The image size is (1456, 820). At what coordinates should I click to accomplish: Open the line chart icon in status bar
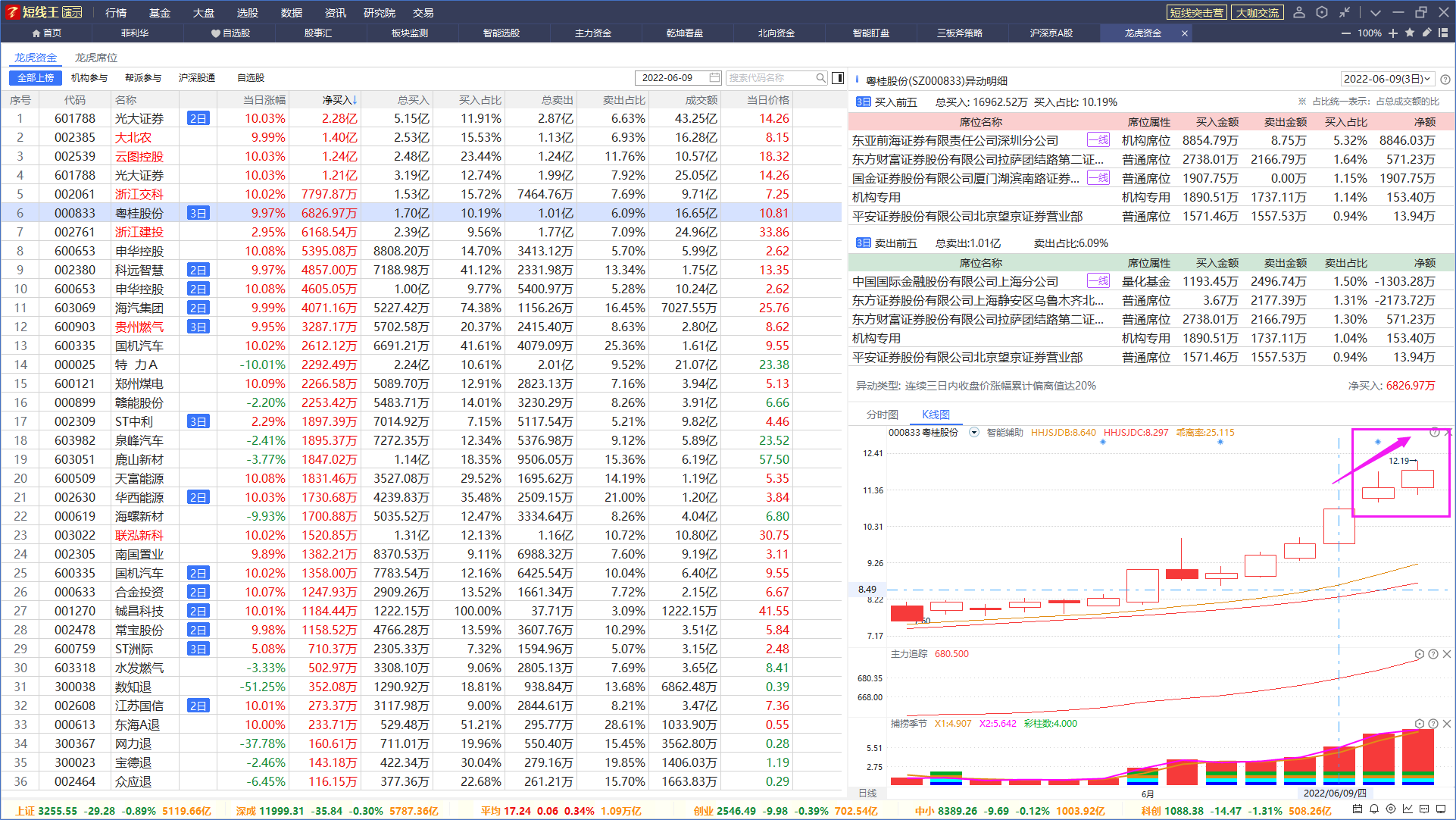coord(1408,809)
